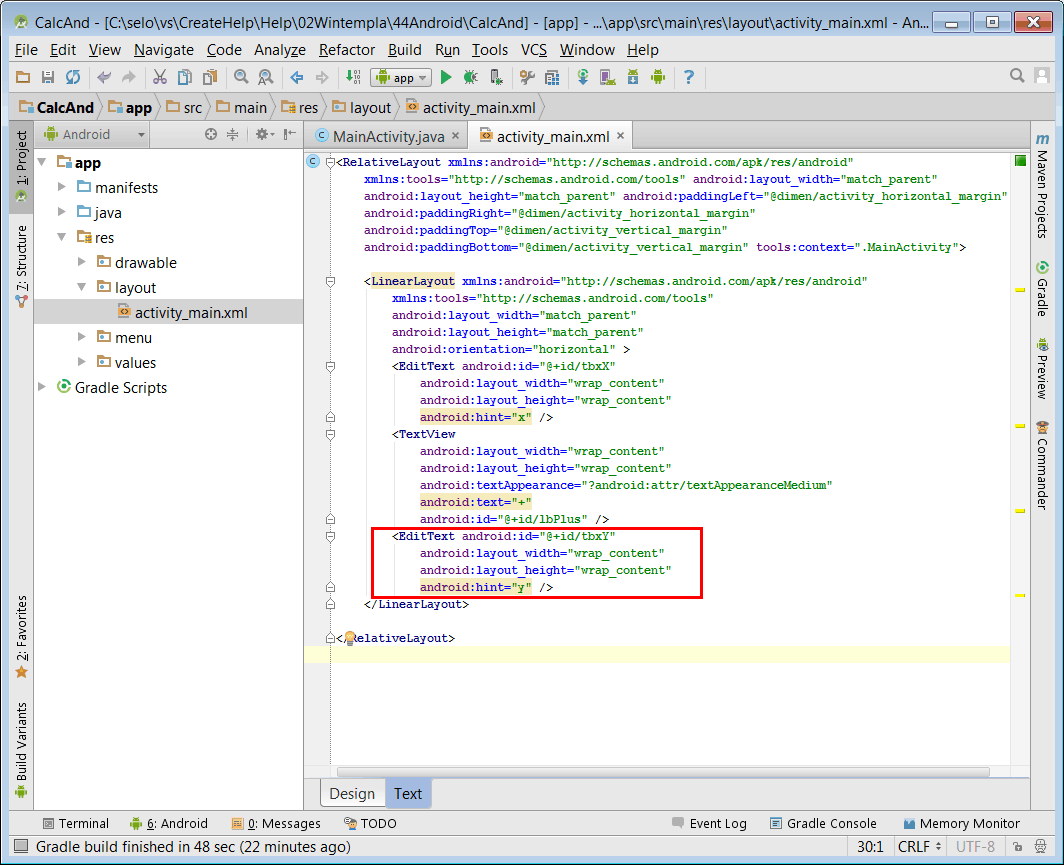Image resolution: width=1064 pixels, height=865 pixels.
Task: Open the Memory Monitor
Action: [962, 824]
